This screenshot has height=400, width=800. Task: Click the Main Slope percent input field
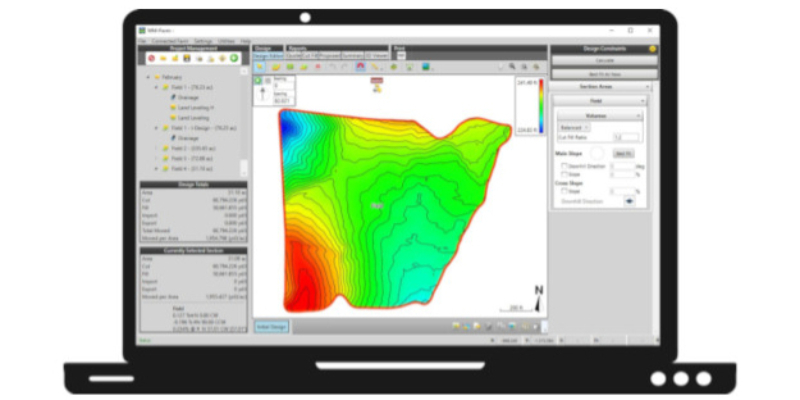[x=622, y=174]
